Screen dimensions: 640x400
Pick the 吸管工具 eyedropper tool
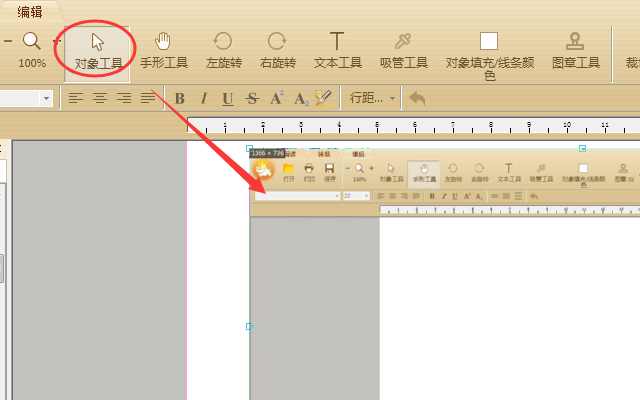click(403, 52)
